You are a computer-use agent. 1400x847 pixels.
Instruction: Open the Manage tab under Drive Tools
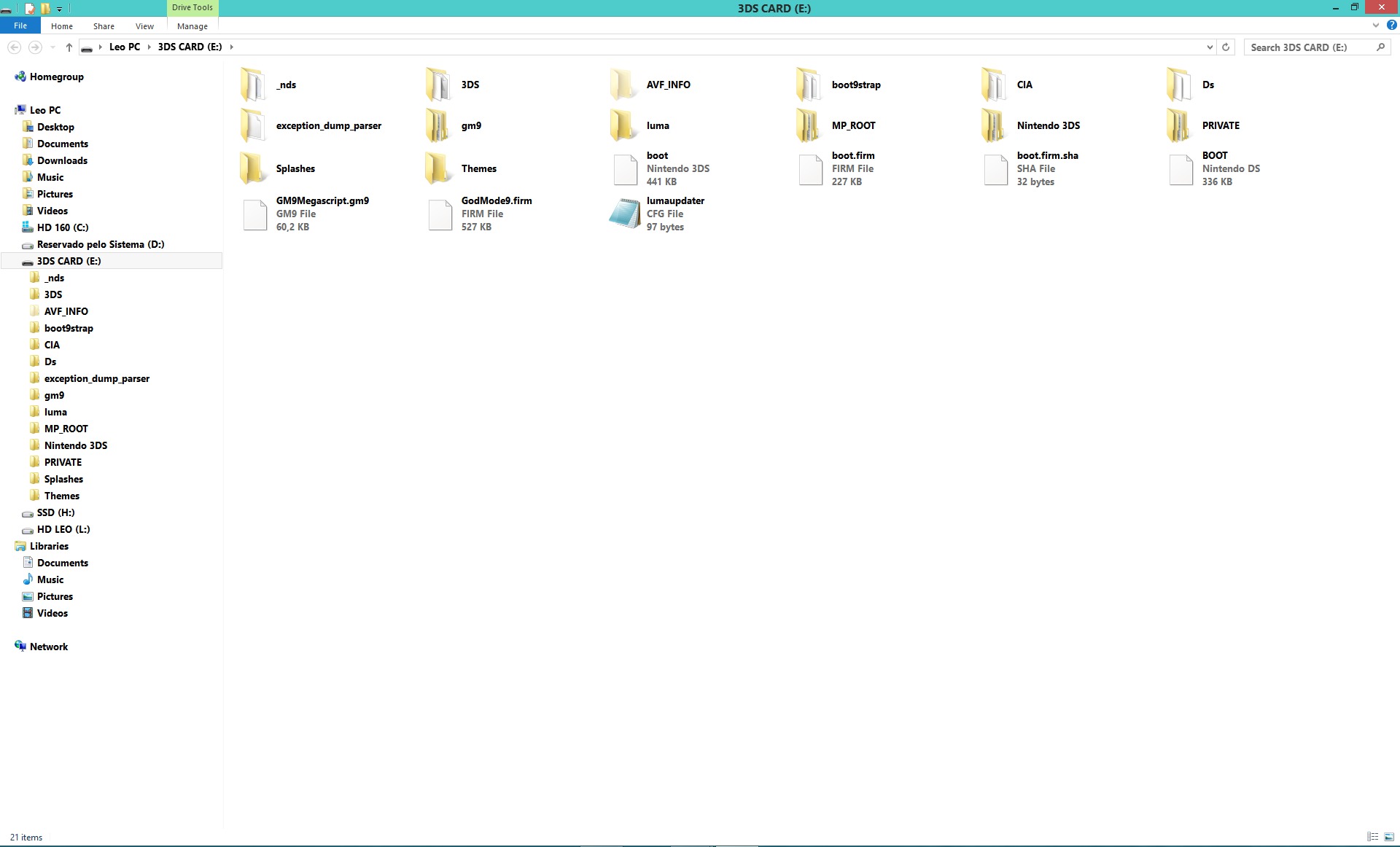point(192,26)
